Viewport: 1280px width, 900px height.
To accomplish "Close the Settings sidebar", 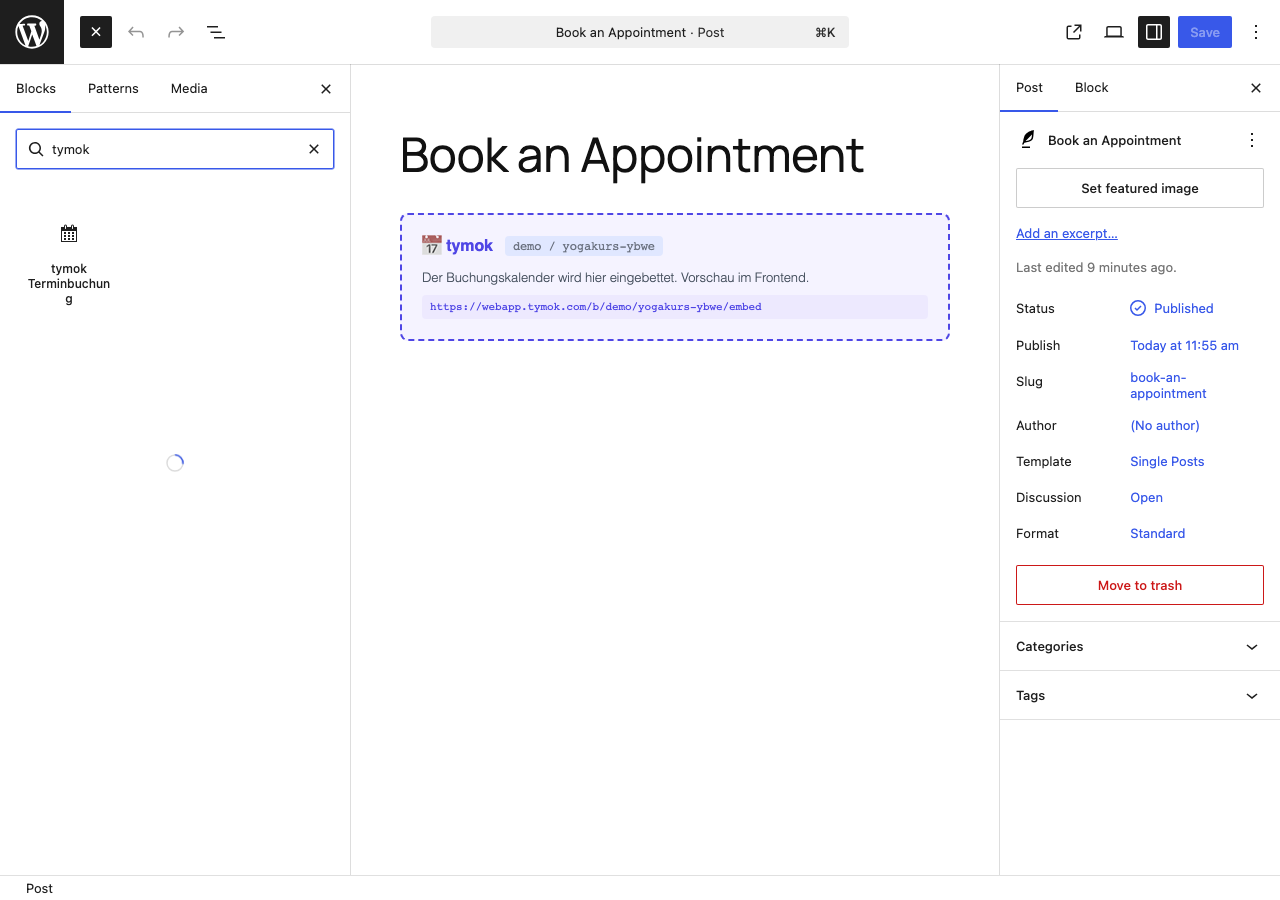I will click(1256, 88).
